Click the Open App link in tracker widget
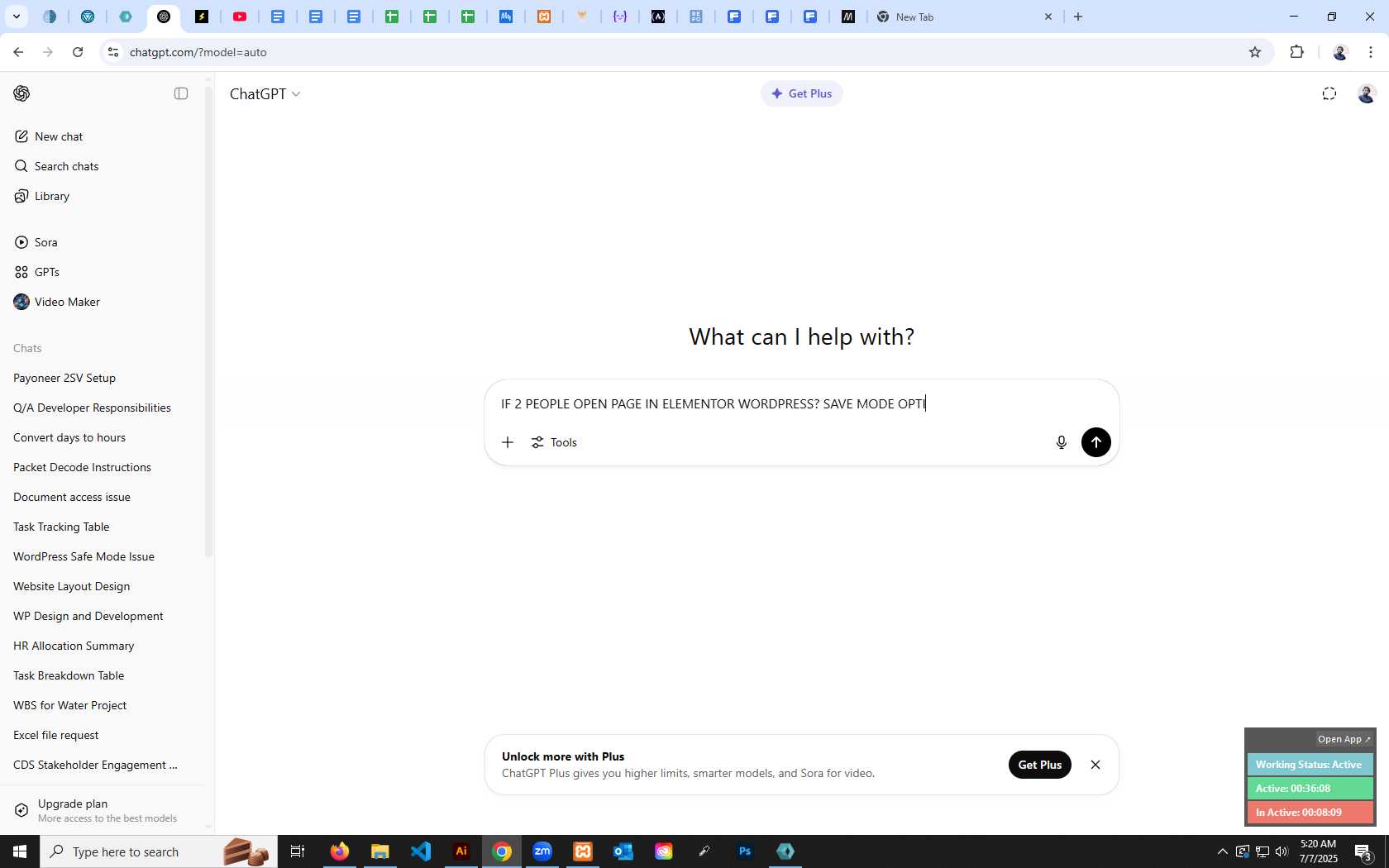Screen dimensions: 1389x868 [1344, 739]
